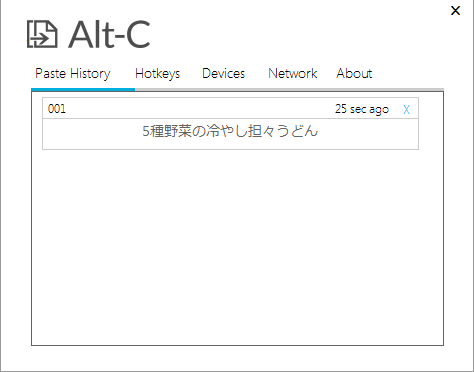Select the pasted text 5種野菜の冷やし担々うどん
The height and width of the screenshot is (372, 474).
230,131
